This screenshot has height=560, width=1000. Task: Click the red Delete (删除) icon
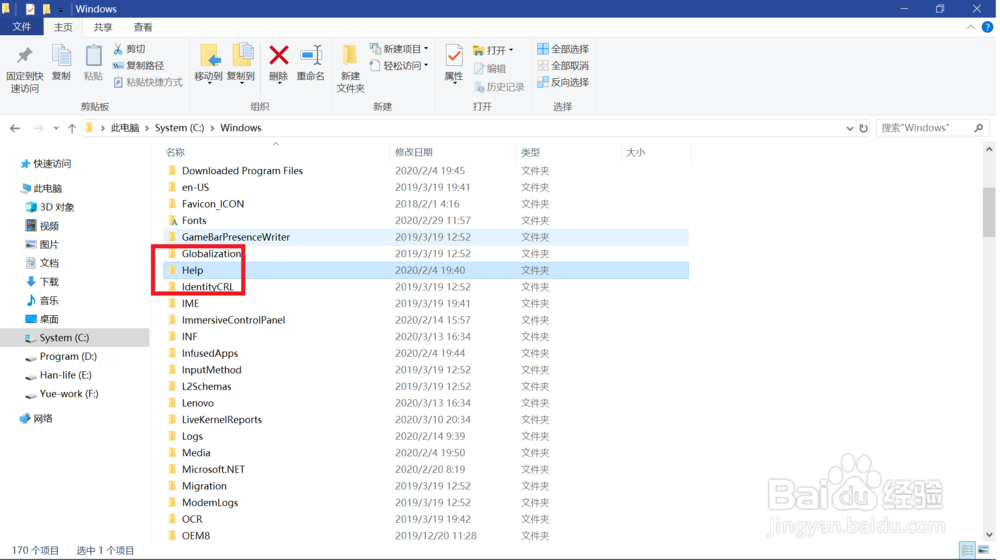pyautogui.click(x=279, y=55)
